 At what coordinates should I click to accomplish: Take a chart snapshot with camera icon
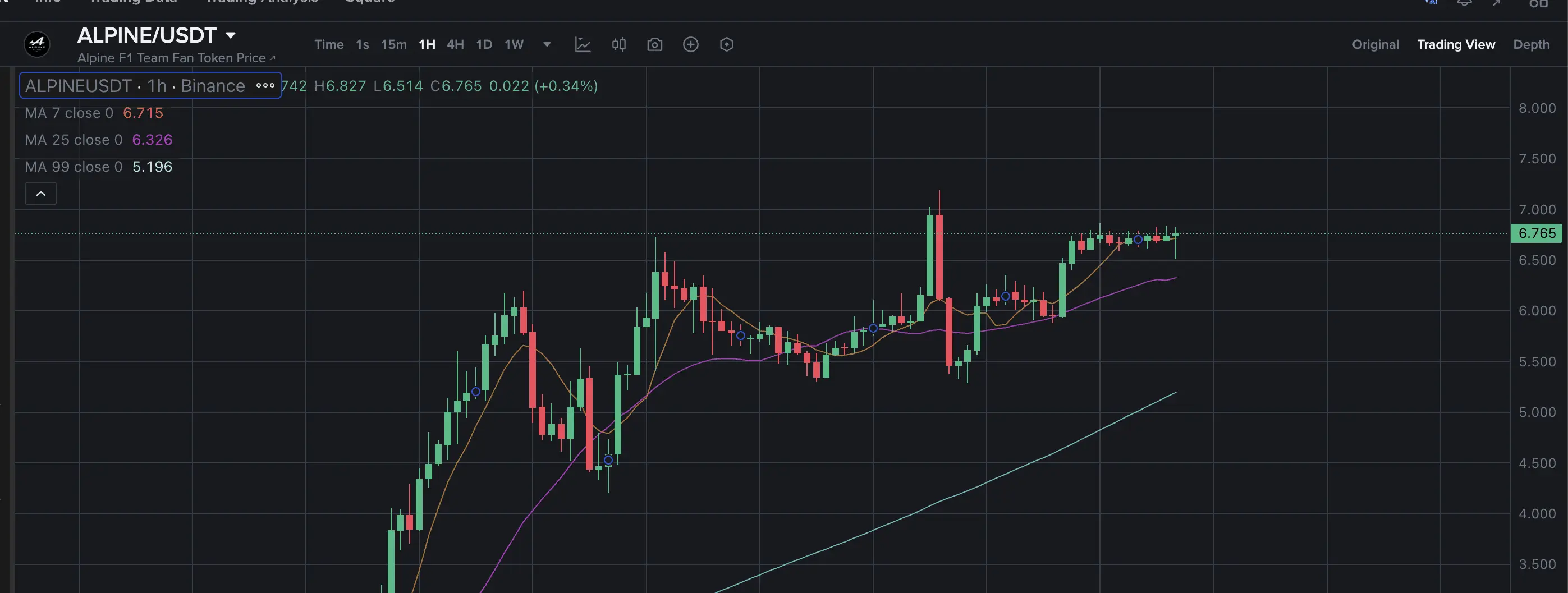[654, 44]
